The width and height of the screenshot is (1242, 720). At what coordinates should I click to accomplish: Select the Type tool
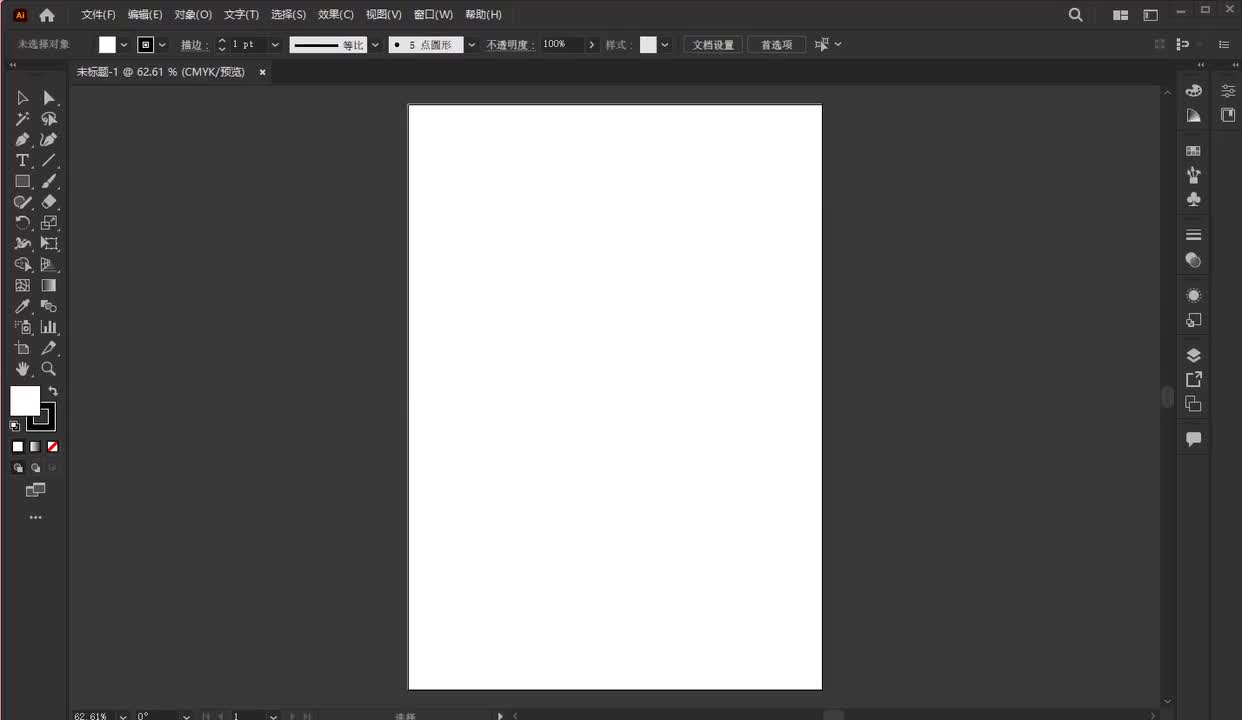click(x=22, y=161)
